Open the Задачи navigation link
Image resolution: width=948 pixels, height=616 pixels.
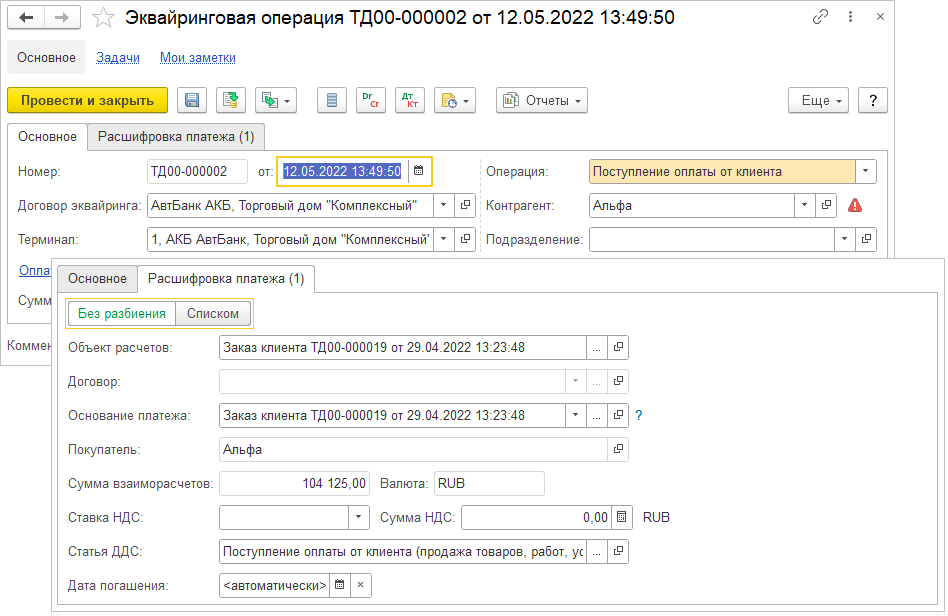(x=118, y=58)
